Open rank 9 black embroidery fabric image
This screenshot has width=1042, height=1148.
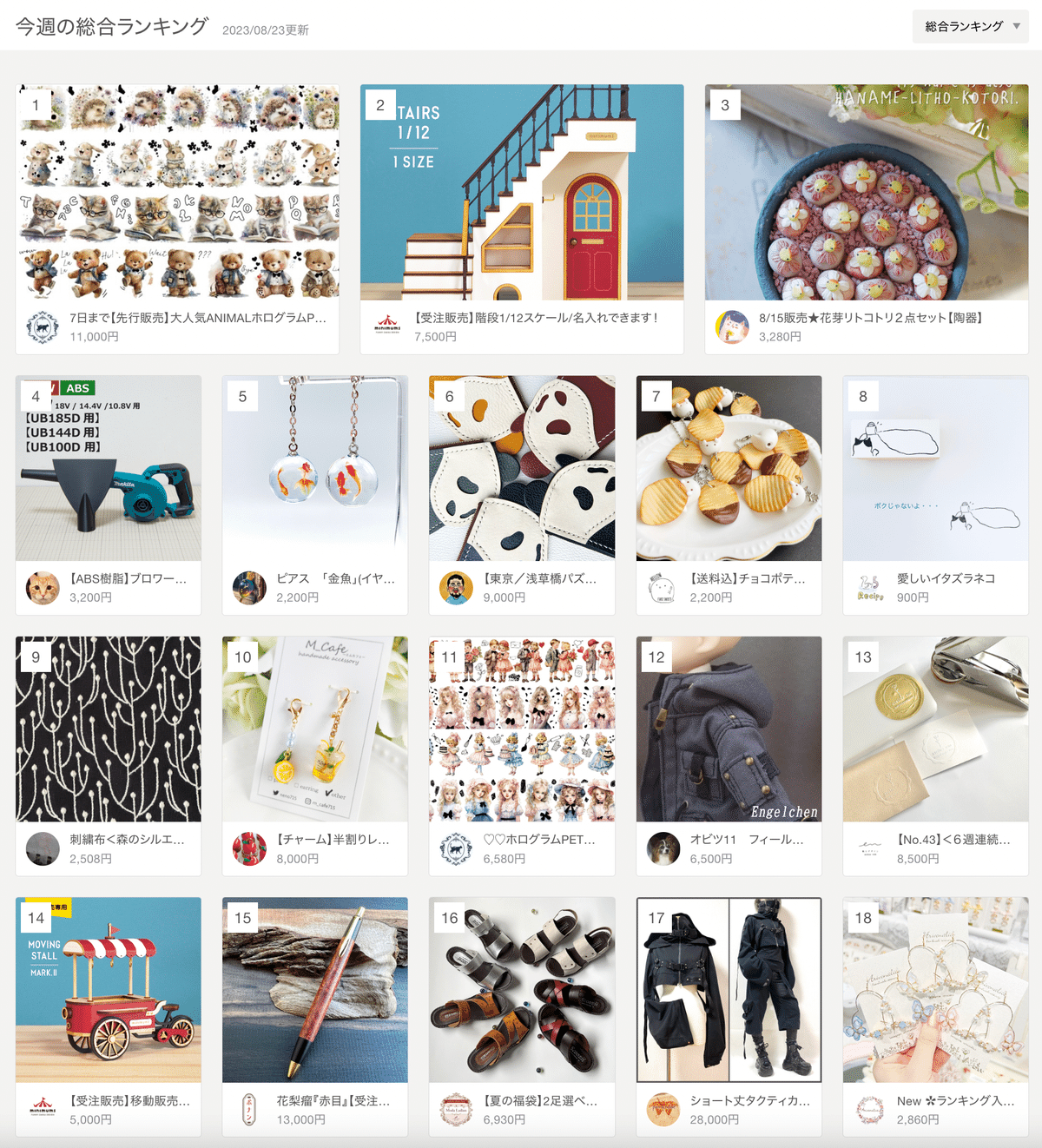tap(109, 729)
